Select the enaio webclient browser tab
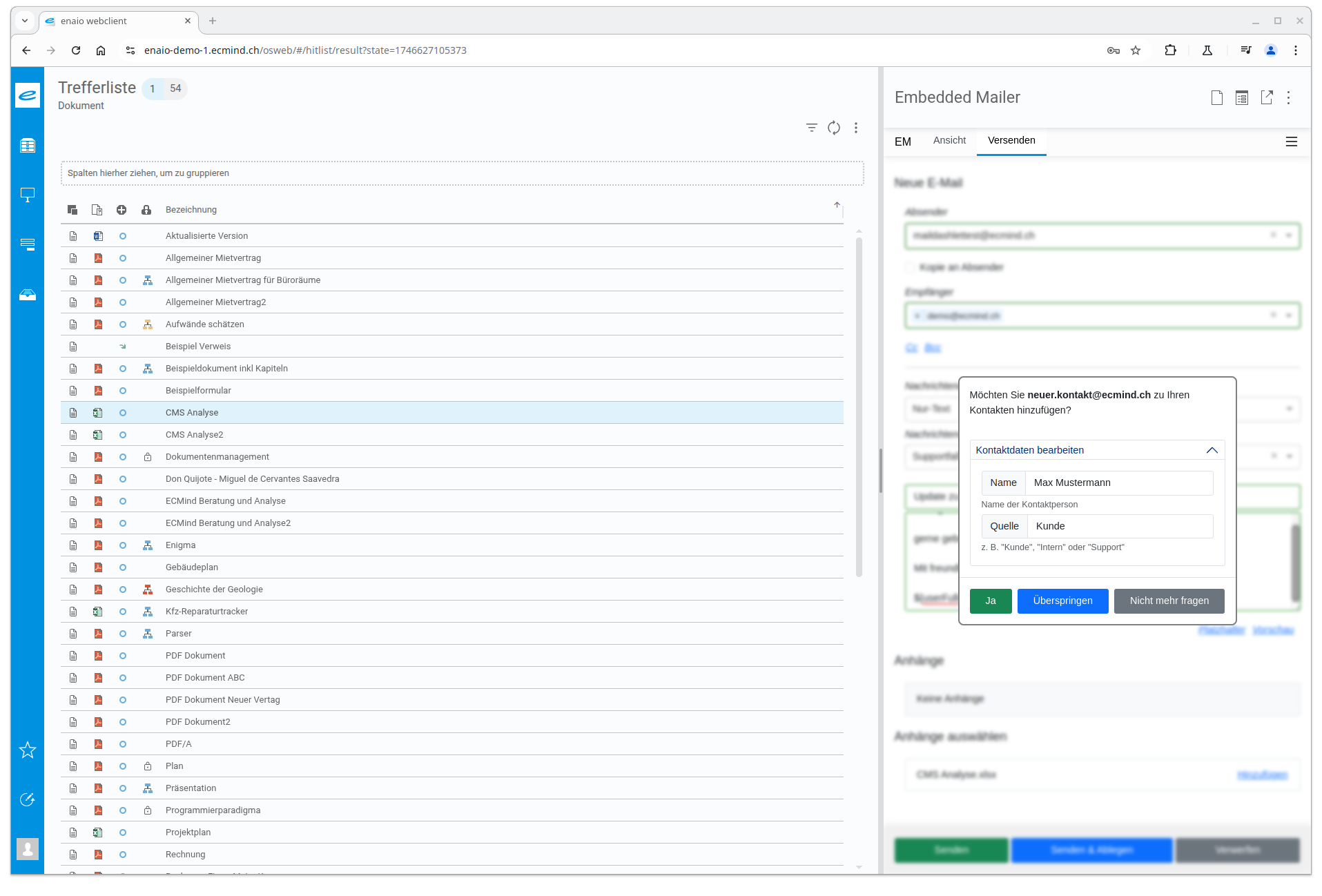 (x=117, y=21)
